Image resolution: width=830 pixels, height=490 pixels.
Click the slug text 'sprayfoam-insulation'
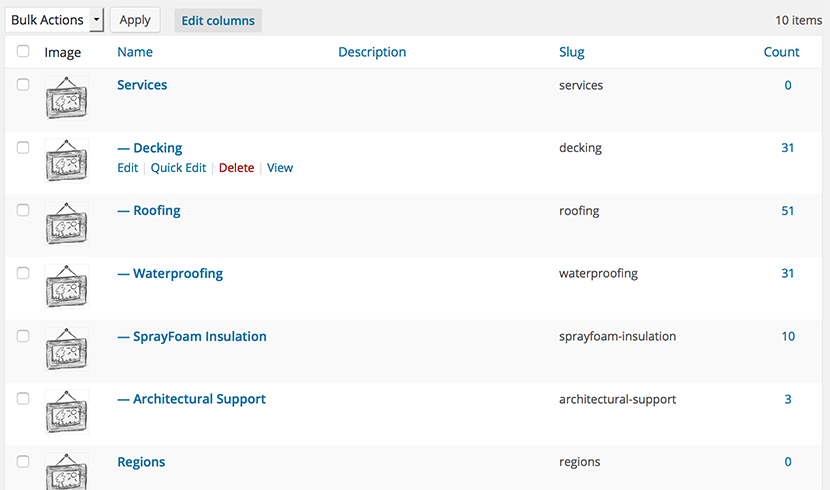tap(617, 336)
